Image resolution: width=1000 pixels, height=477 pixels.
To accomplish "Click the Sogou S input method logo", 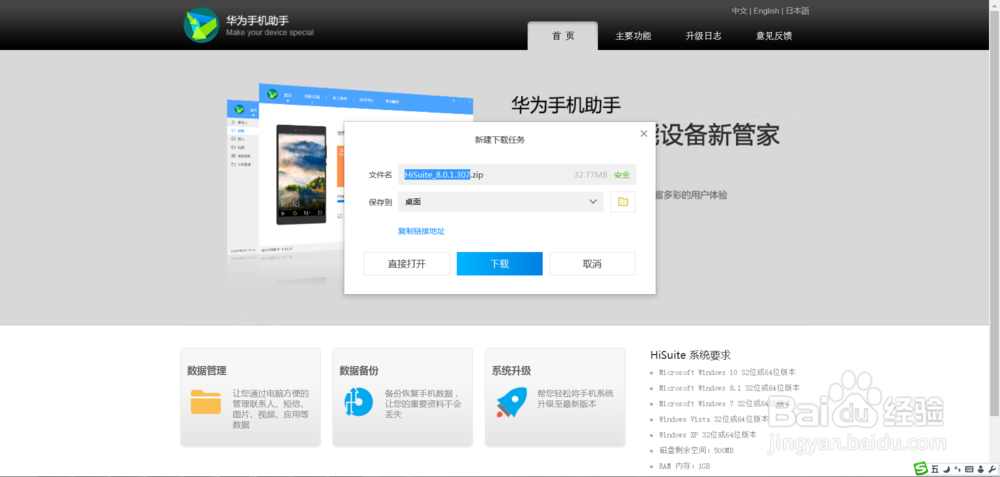I will [x=920, y=469].
